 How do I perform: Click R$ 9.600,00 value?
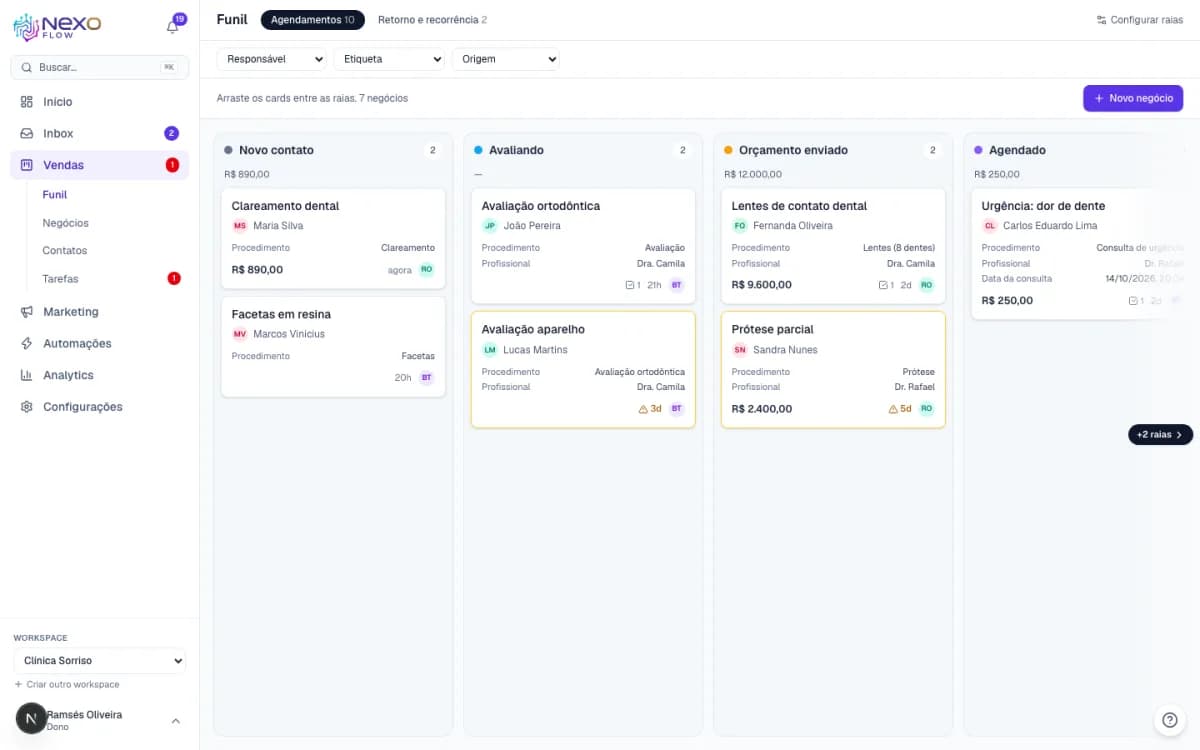coord(762,285)
